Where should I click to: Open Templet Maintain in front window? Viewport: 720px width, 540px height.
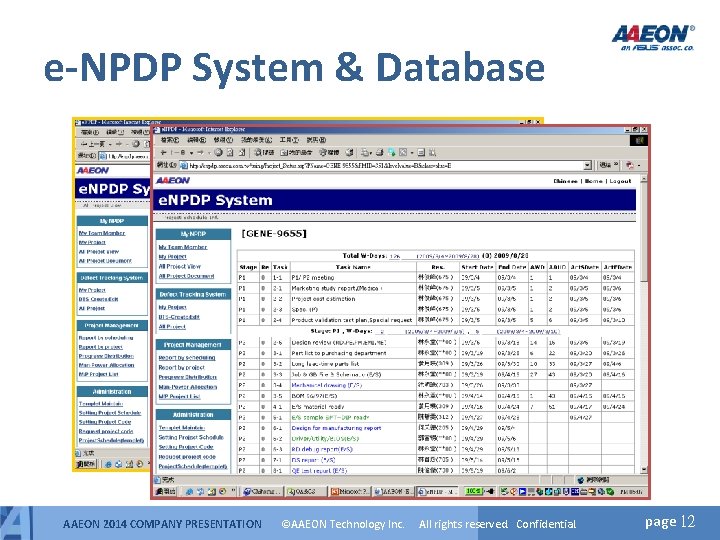click(181, 428)
